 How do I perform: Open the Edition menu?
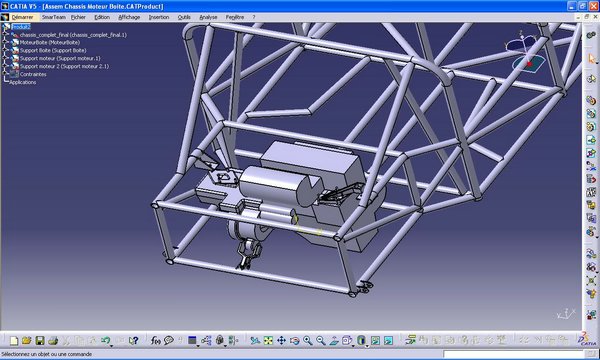coord(102,17)
